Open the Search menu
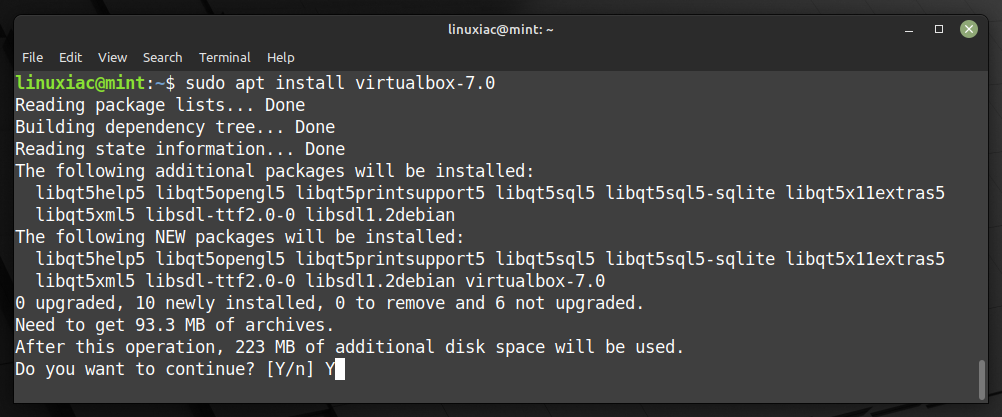 [x=162, y=57]
